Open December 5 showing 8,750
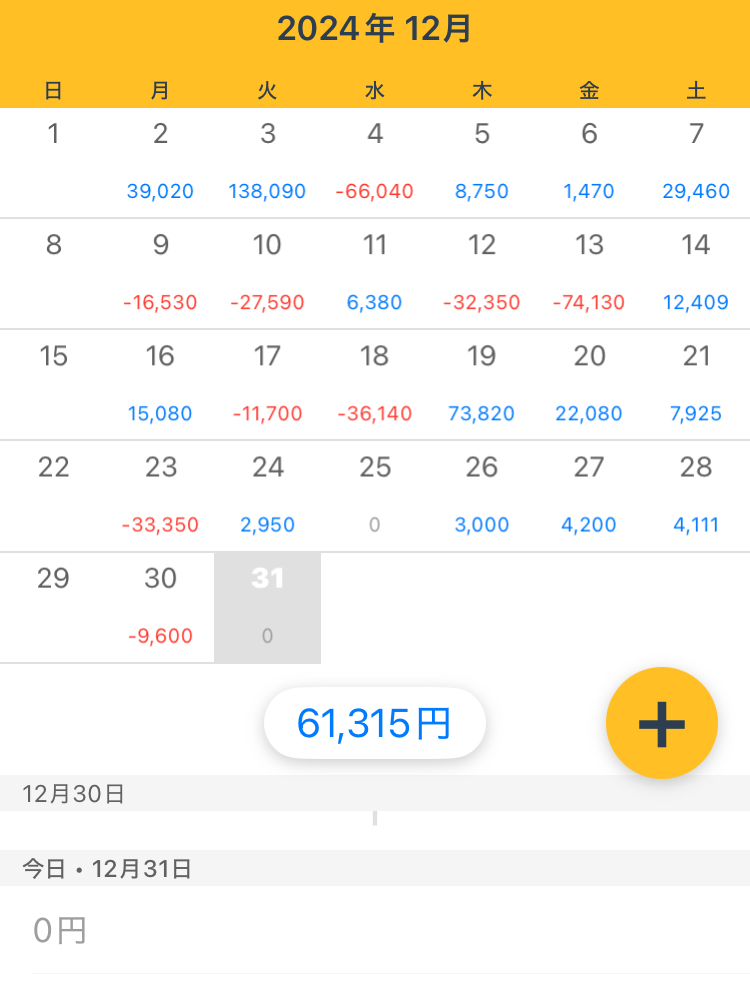Image resolution: width=750 pixels, height=985 pixels. 482,163
